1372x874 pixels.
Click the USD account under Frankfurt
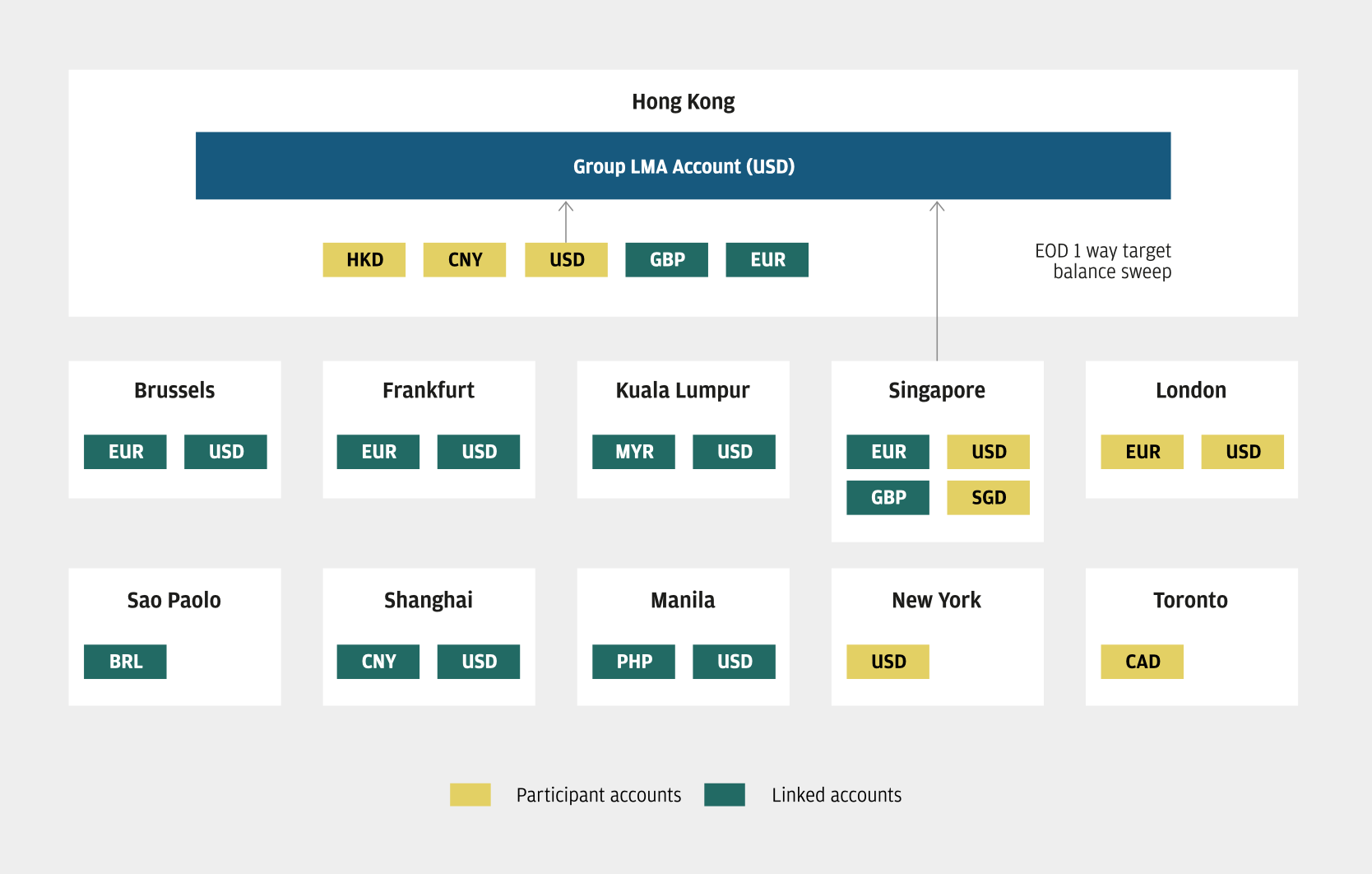click(x=479, y=452)
